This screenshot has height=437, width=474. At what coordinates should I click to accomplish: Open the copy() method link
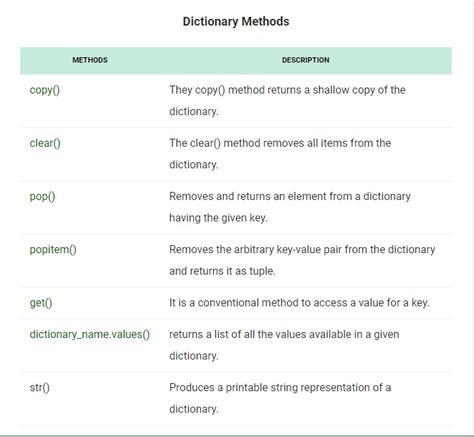click(45, 90)
